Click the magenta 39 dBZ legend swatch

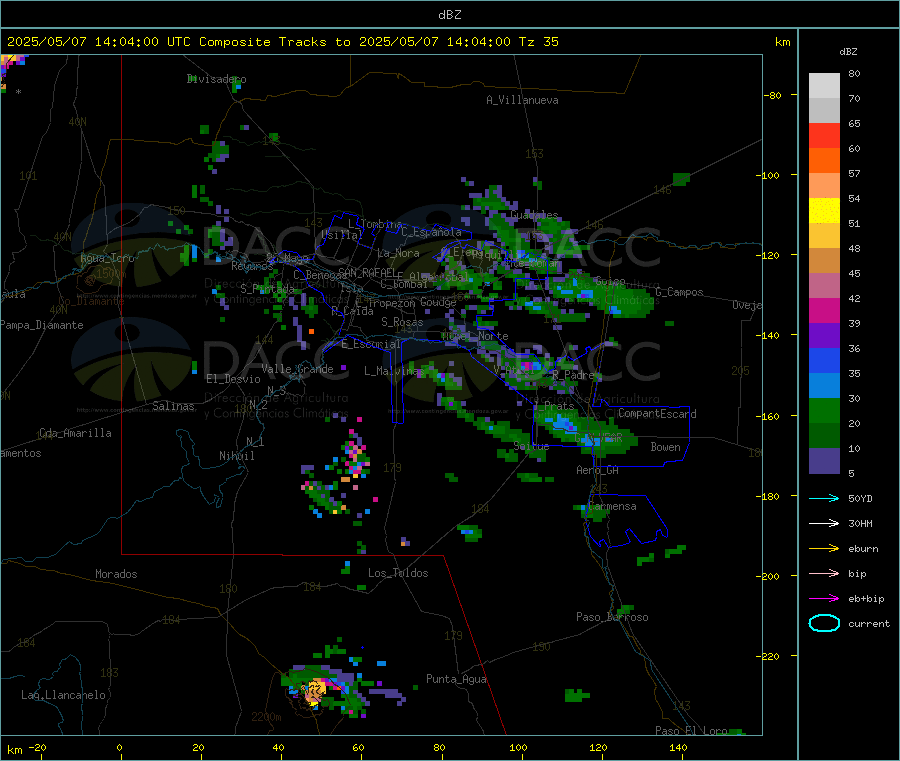[x=824, y=310]
